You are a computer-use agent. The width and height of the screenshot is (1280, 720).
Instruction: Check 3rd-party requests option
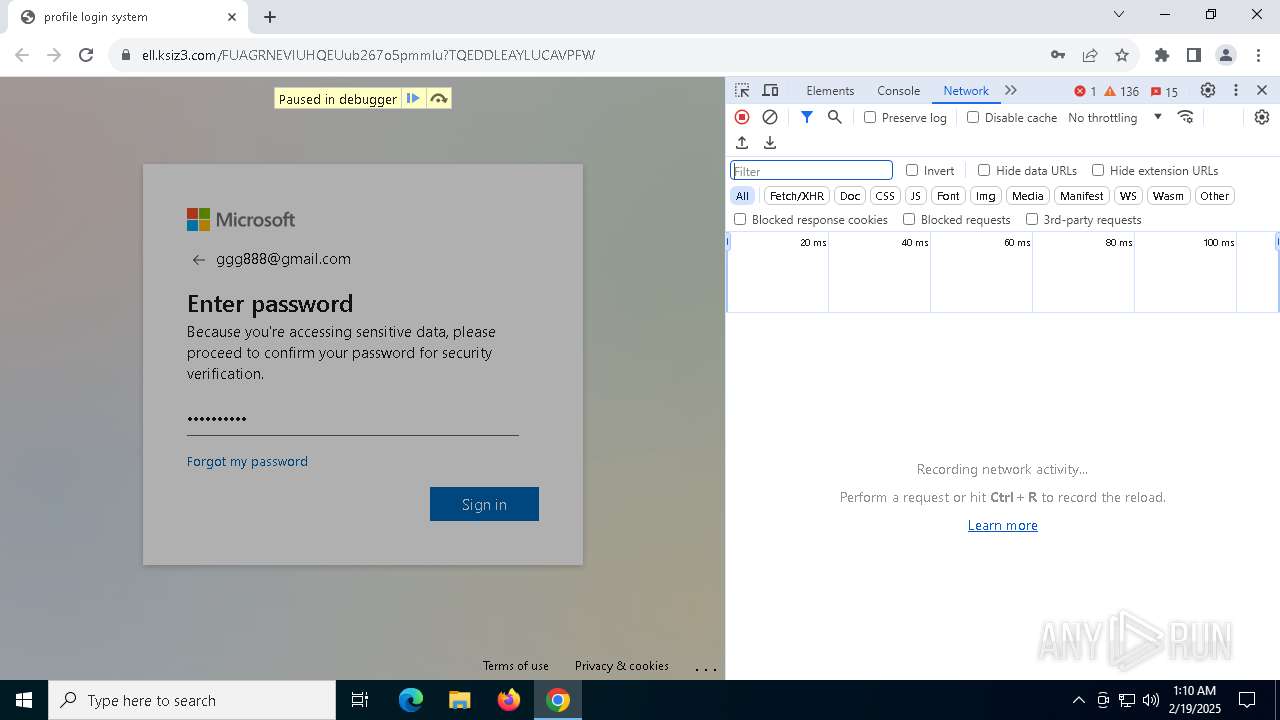[x=1032, y=219]
